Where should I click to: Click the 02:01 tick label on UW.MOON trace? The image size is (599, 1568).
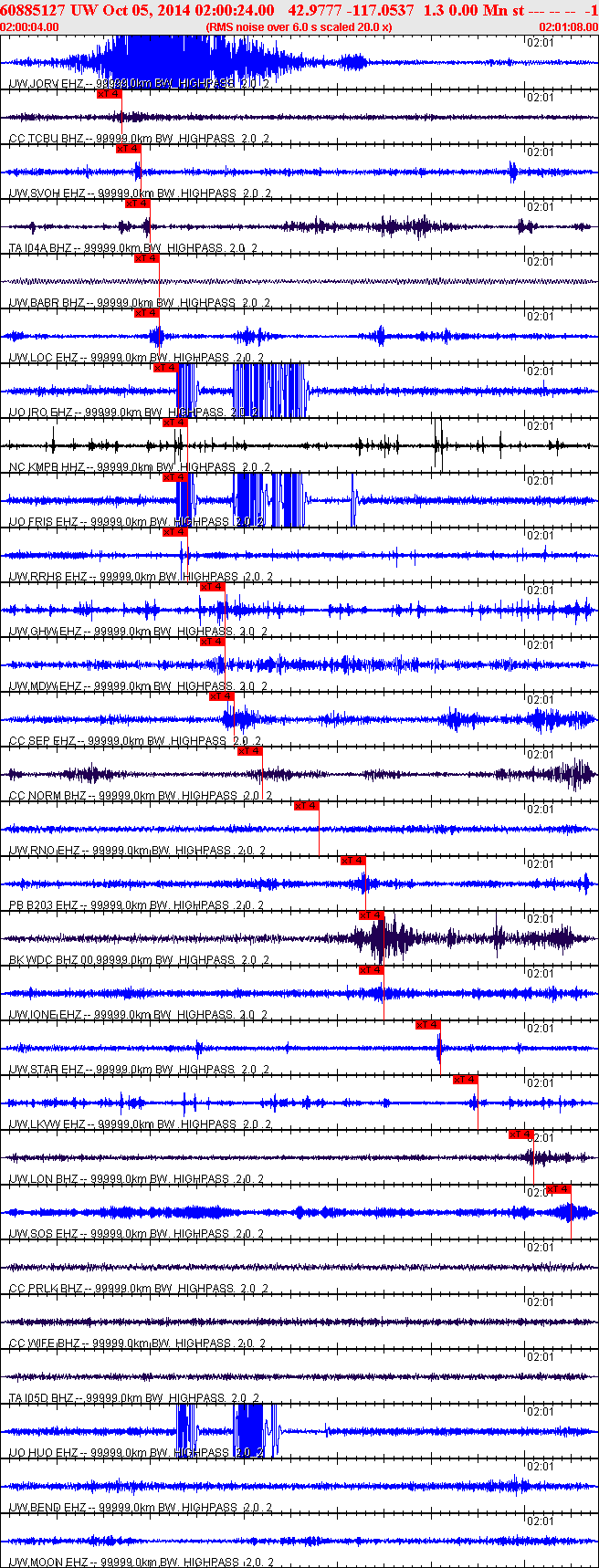click(541, 1521)
